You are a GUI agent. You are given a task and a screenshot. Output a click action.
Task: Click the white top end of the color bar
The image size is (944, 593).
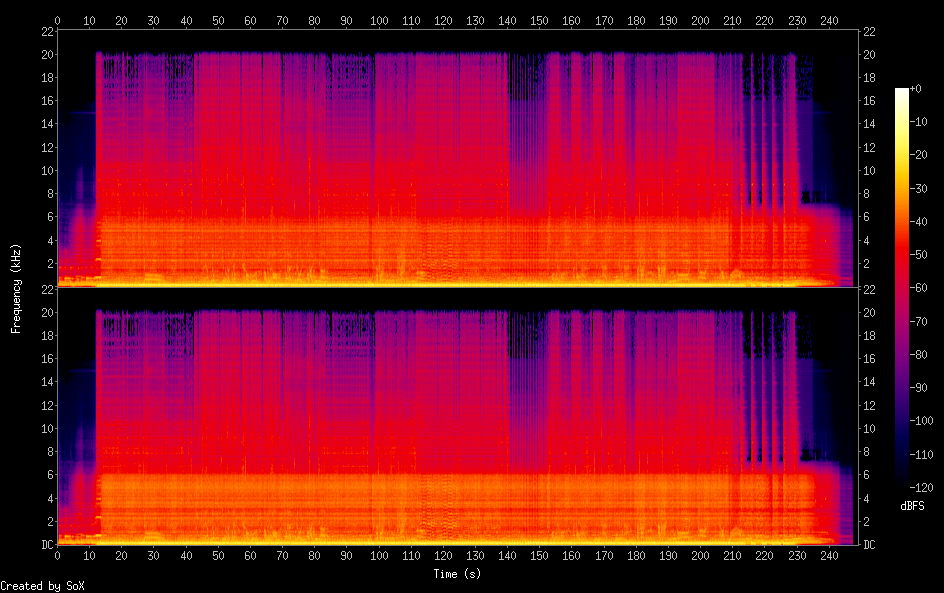(902, 91)
